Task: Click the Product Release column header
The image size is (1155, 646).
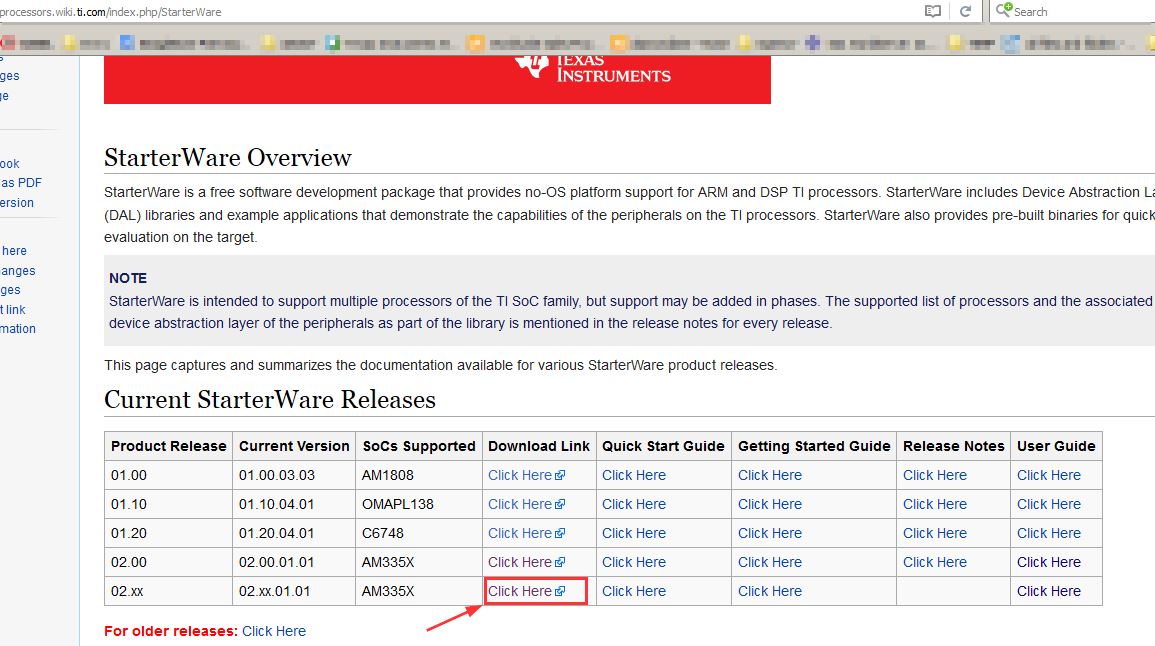Action: 169,446
